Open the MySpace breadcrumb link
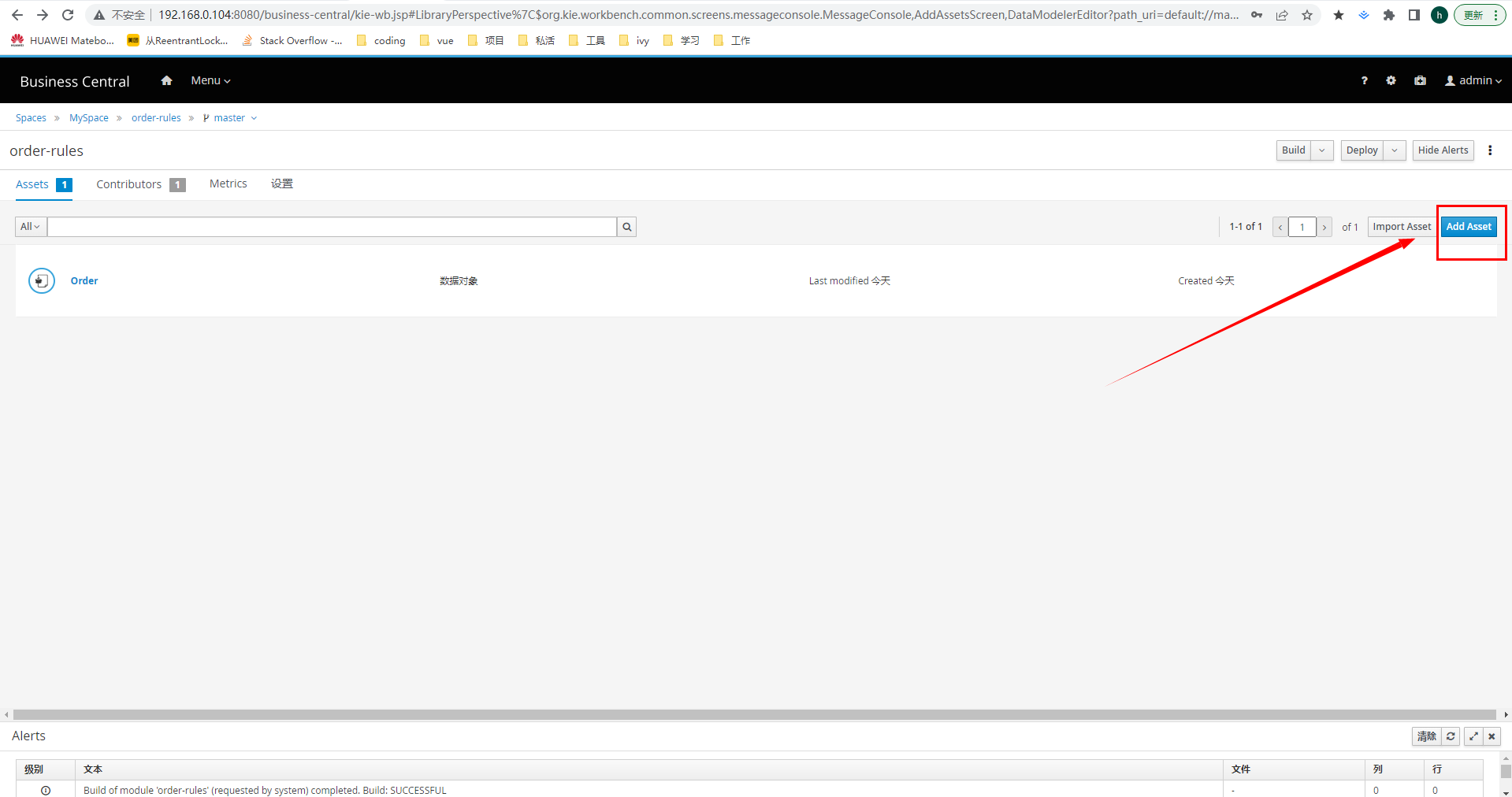Image resolution: width=1512 pixels, height=797 pixels. pos(89,118)
